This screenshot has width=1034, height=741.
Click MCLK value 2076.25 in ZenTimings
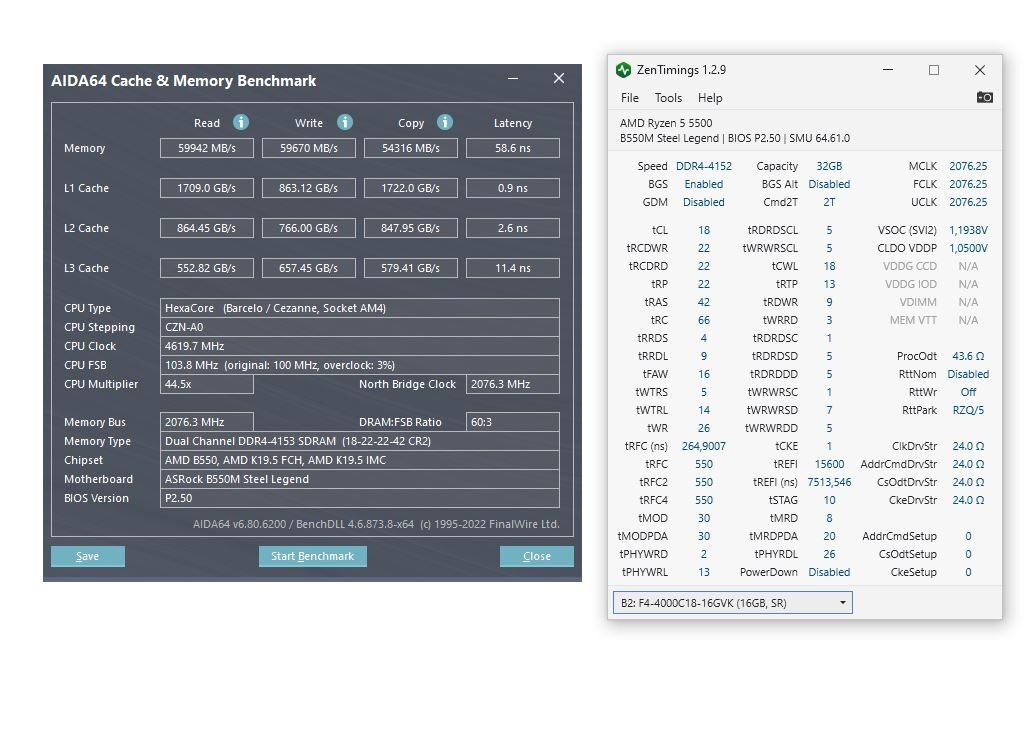pos(968,166)
